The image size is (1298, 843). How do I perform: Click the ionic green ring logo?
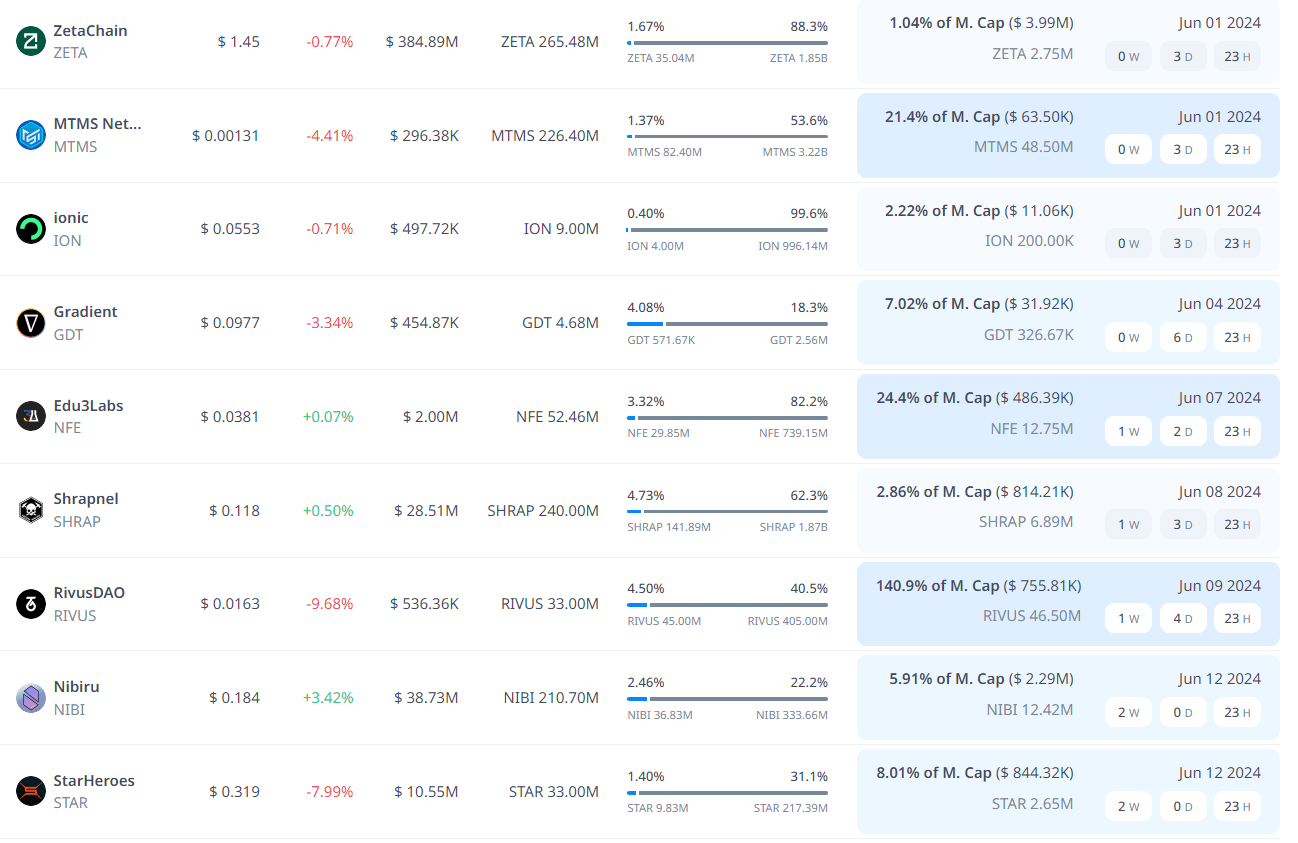coord(31,229)
